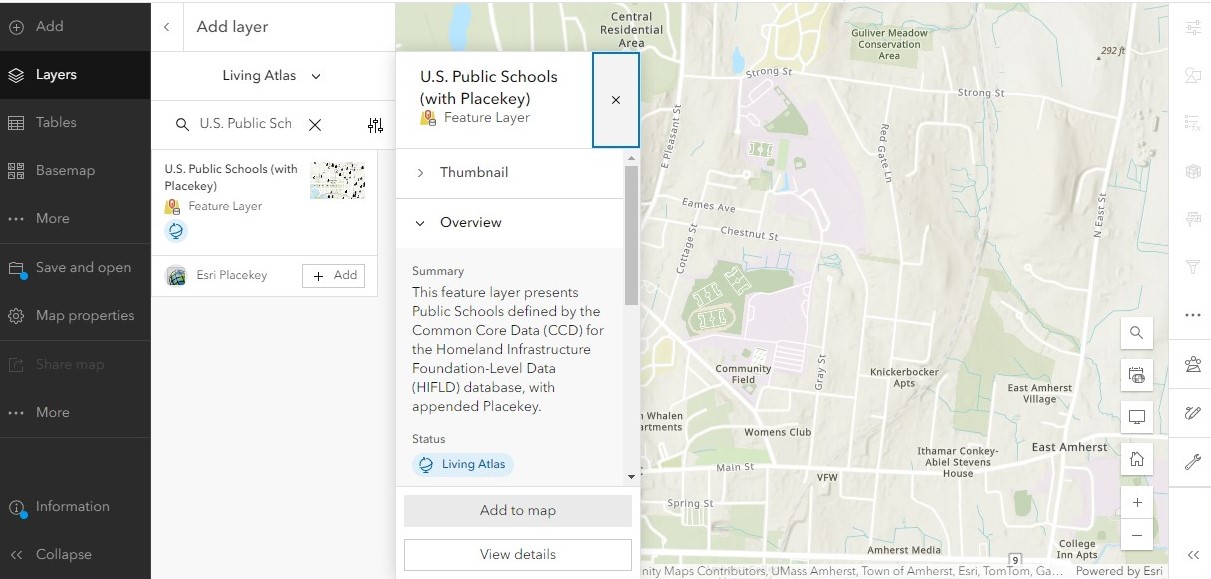Collapse the left sidebar

coord(75,555)
